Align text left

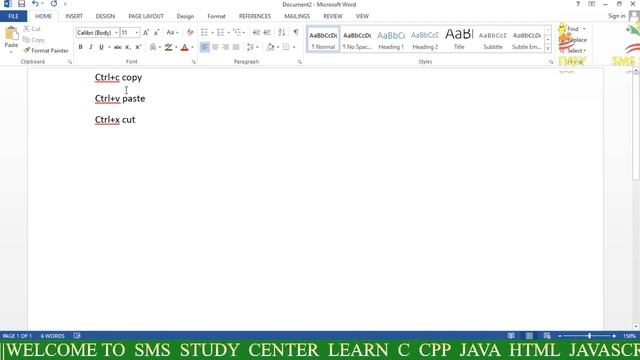click(204, 47)
